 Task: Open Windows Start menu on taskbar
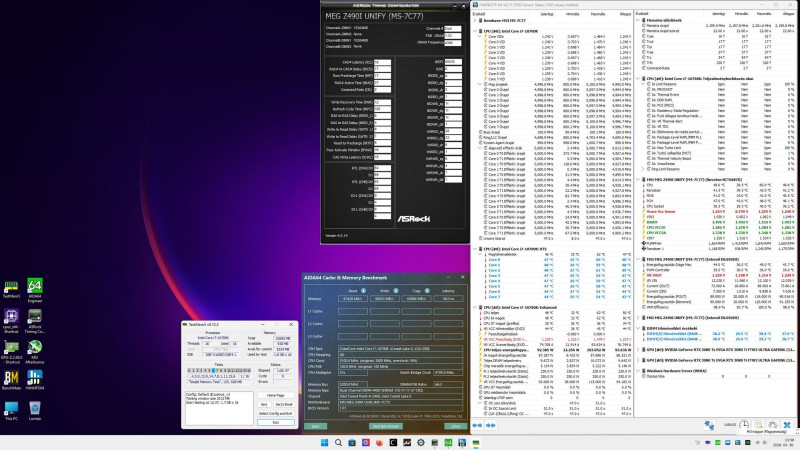coord(324,442)
